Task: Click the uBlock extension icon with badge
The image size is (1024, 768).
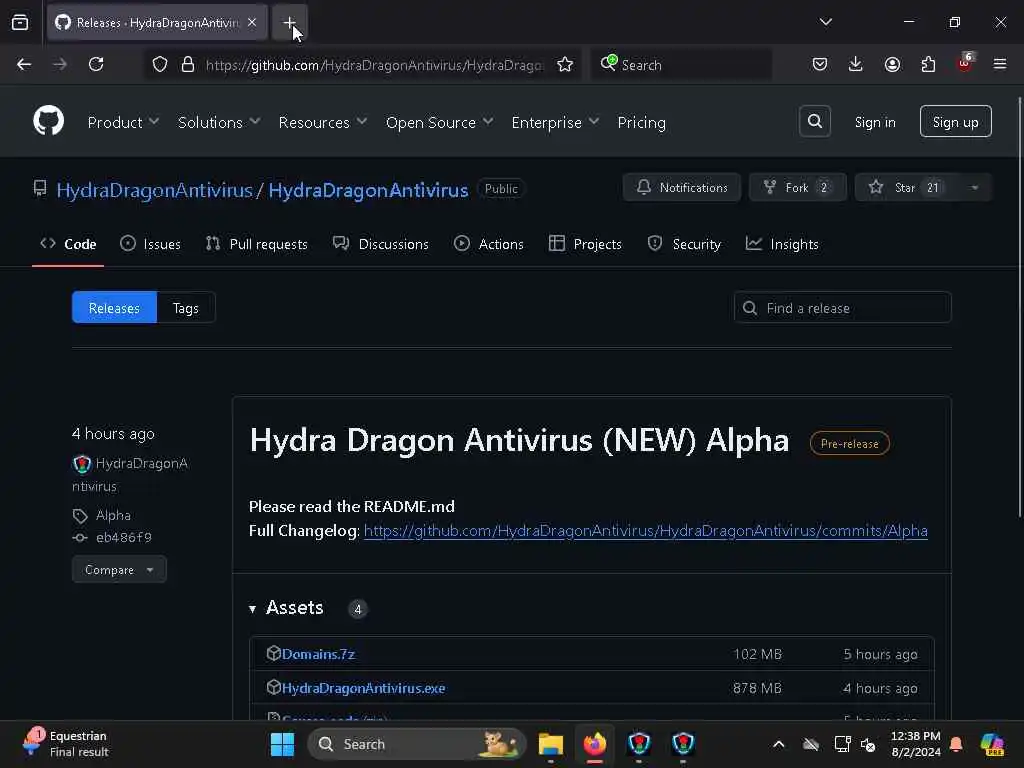Action: click(x=965, y=63)
